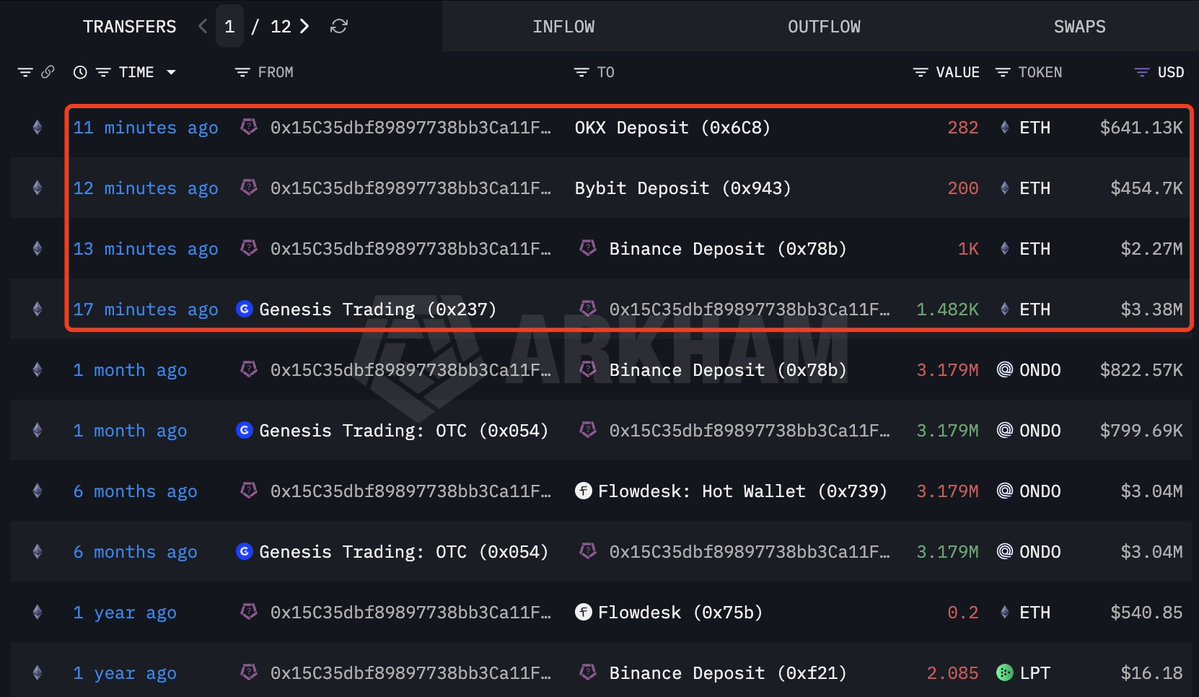Open the FROM column filter
Screen dimensions: 1199x697
(242, 72)
